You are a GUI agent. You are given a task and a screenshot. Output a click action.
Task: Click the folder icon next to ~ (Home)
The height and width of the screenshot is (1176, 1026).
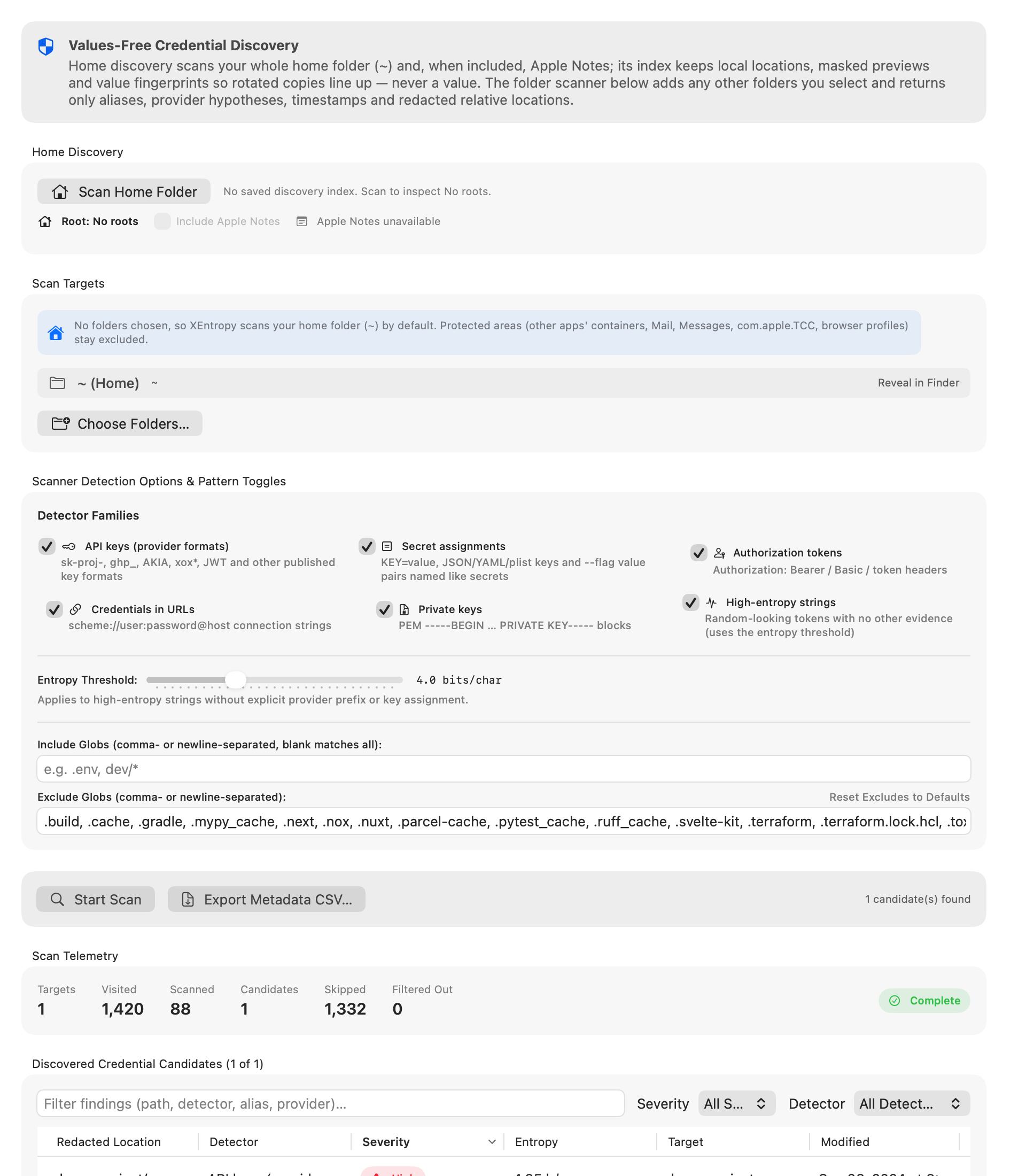[57, 383]
